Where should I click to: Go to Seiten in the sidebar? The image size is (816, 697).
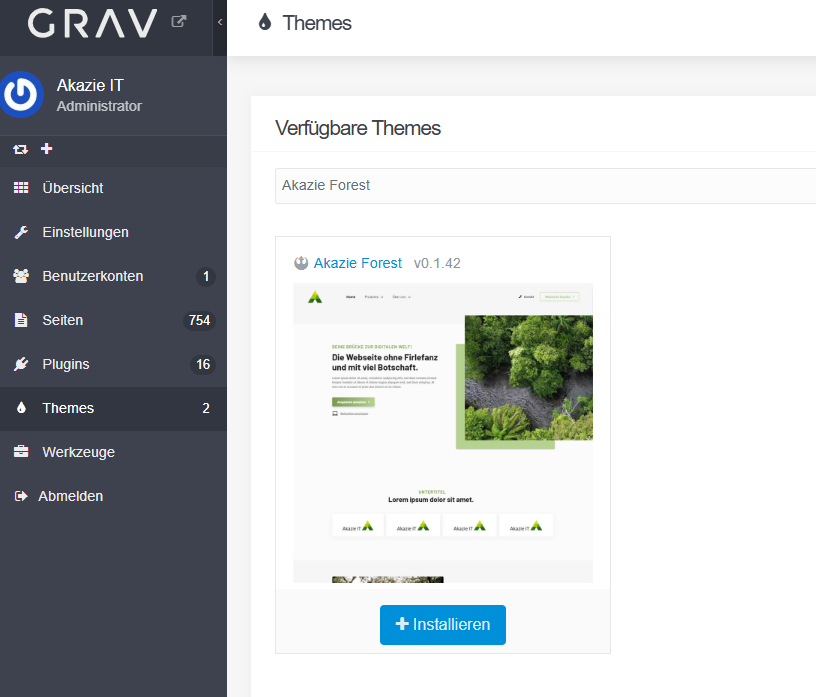click(x=63, y=320)
